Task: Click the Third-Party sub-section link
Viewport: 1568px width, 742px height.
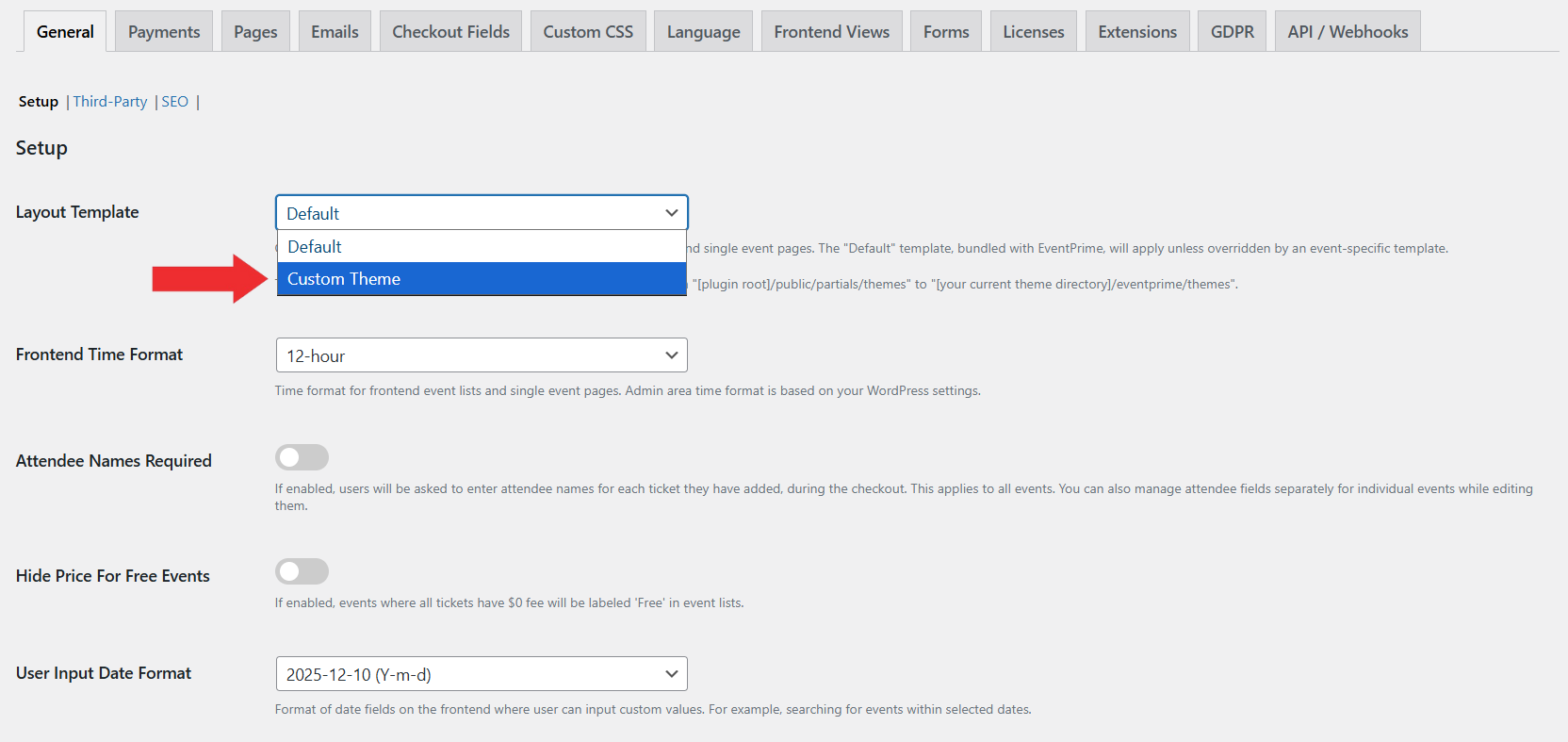Action: (x=110, y=102)
